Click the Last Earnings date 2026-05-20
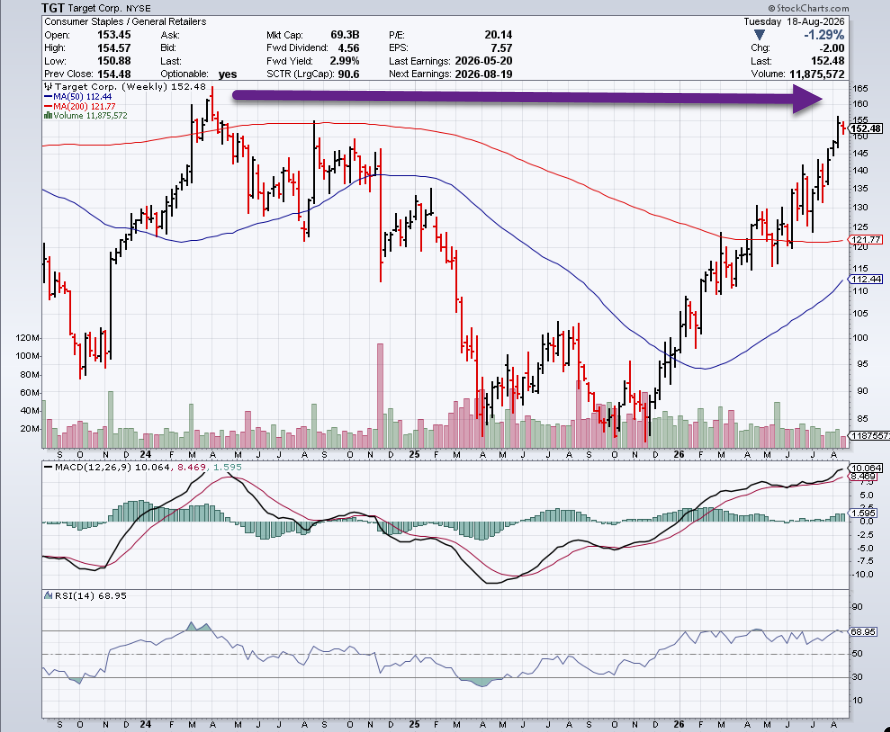The height and width of the screenshot is (732, 890). [484, 61]
